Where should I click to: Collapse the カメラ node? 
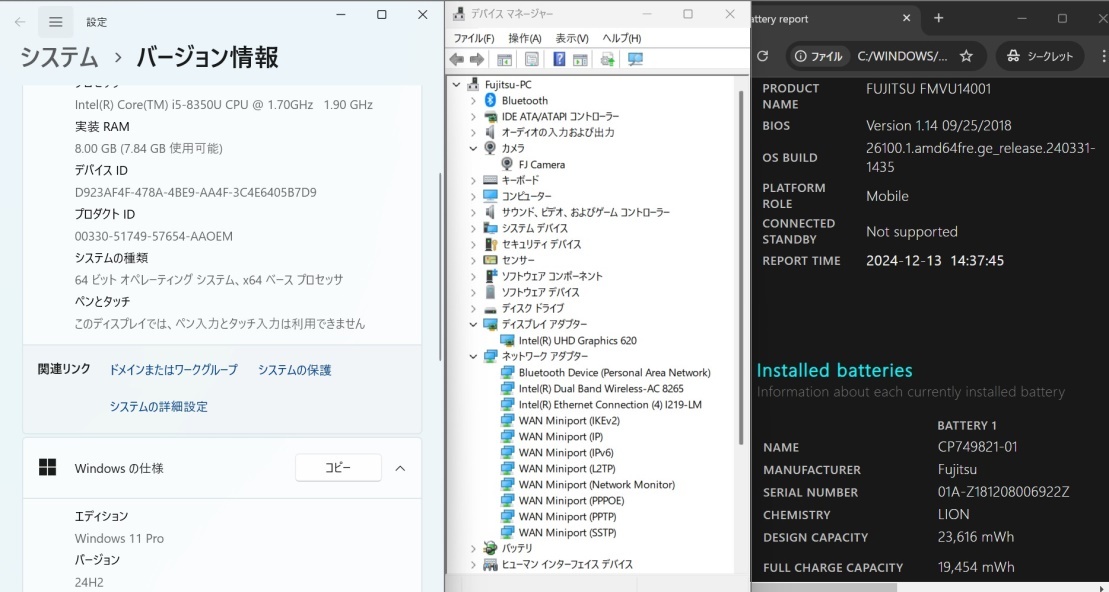tap(473, 149)
